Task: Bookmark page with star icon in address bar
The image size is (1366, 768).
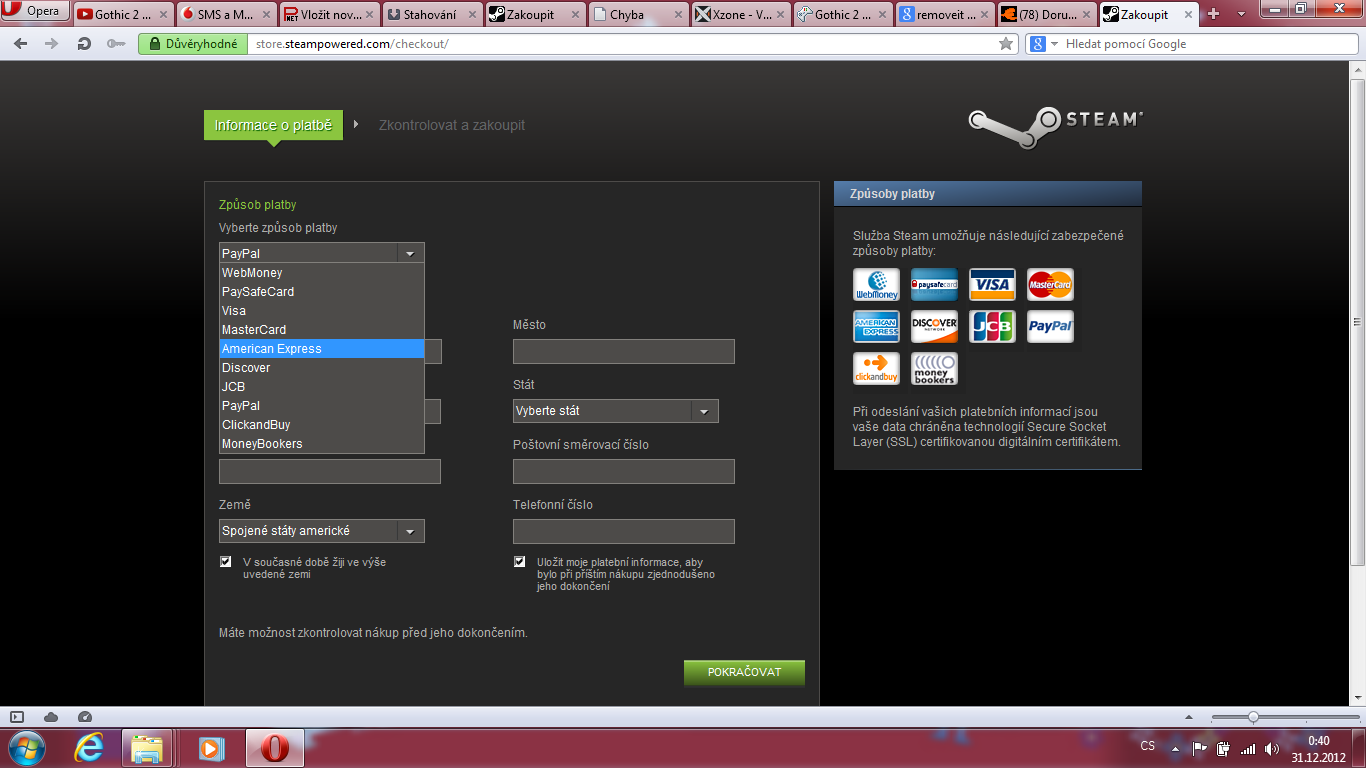Action: pyautogui.click(x=1006, y=44)
